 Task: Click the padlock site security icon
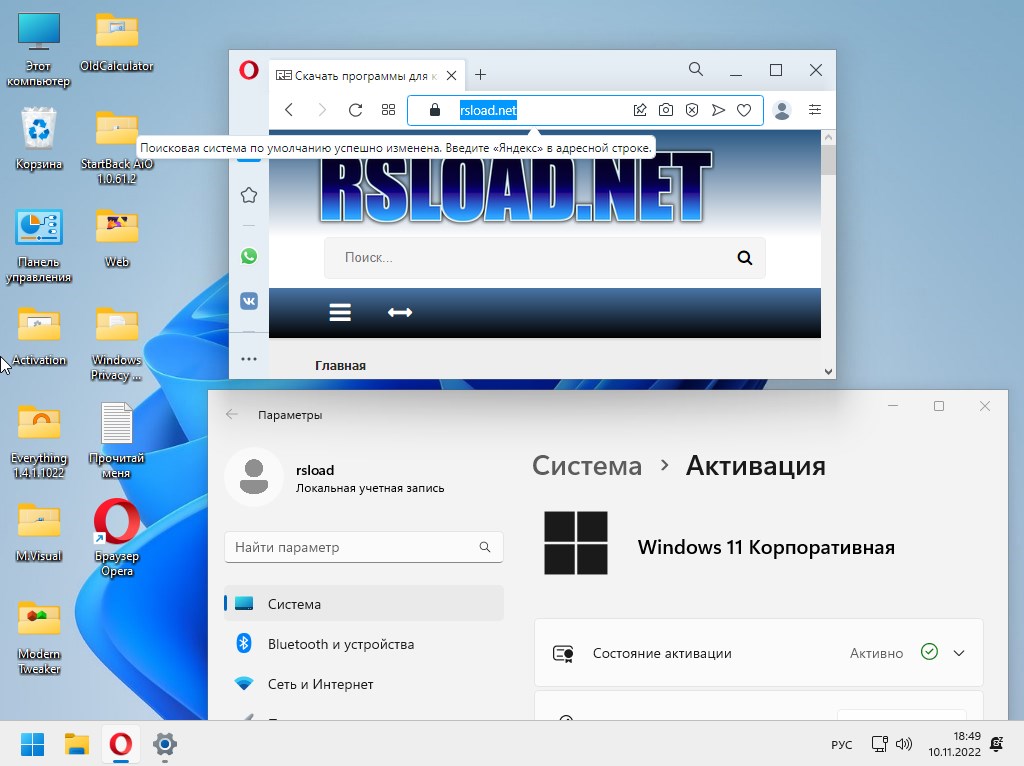(x=435, y=110)
